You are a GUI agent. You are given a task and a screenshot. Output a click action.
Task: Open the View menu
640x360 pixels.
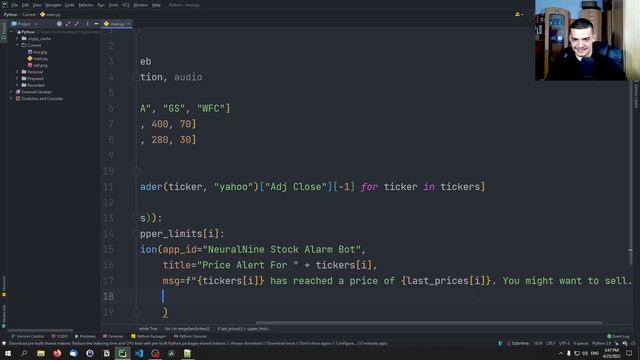pos(37,5)
